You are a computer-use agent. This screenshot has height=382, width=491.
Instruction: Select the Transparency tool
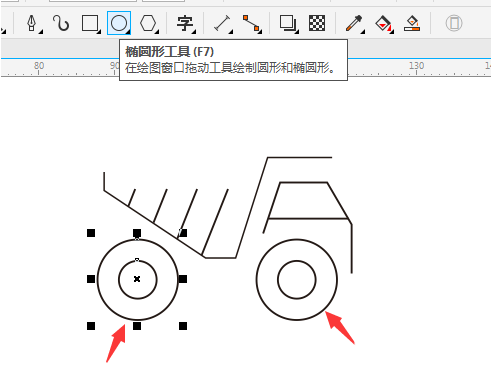(x=317, y=23)
